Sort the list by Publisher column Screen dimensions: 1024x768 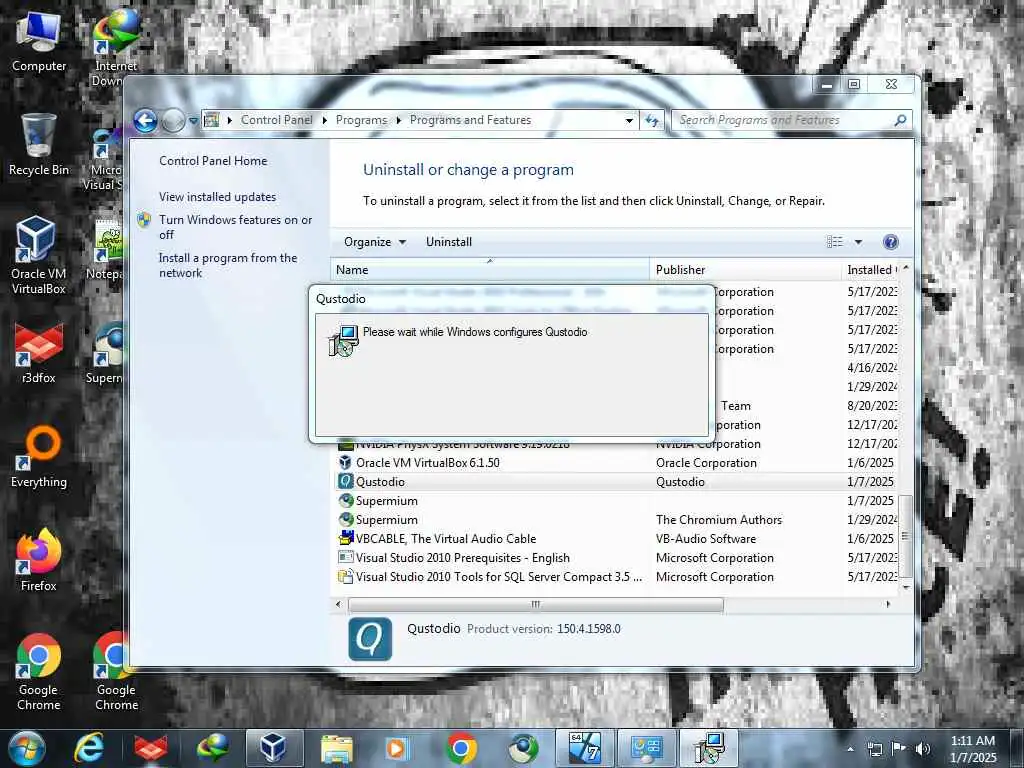(x=745, y=270)
